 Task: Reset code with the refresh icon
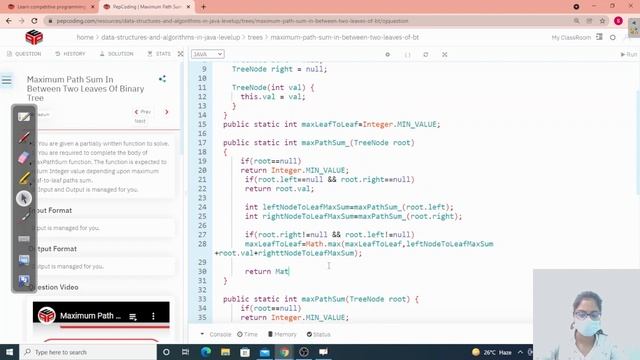point(426,54)
